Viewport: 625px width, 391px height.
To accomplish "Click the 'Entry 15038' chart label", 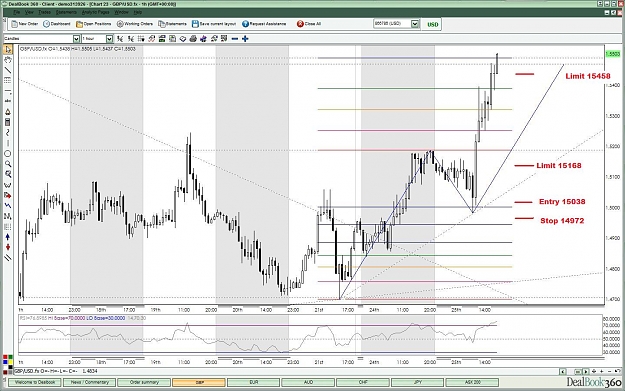I will (x=562, y=202).
